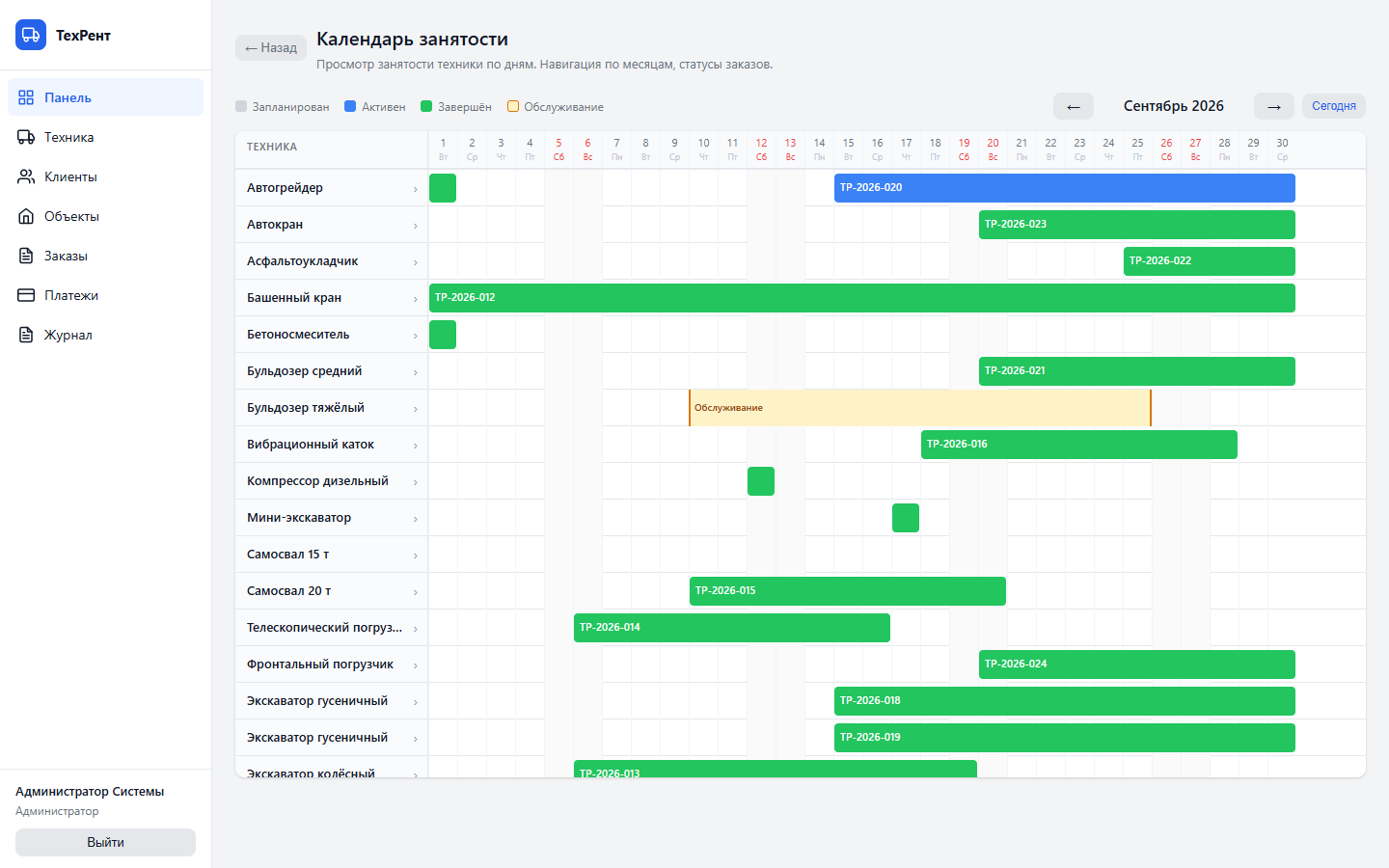Open order bar TP-2026-022
This screenshot has width=1389, height=868.
pos(1210,261)
